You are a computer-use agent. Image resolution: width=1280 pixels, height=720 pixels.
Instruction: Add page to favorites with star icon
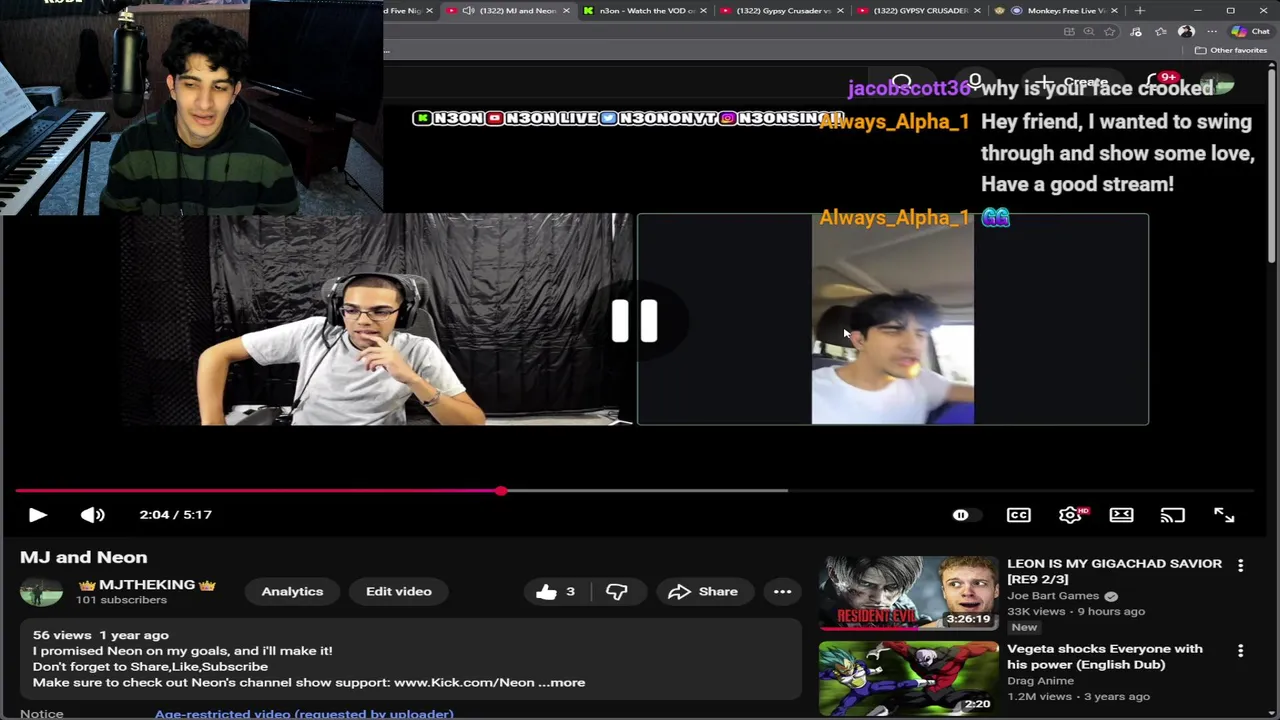(x=1109, y=31)
